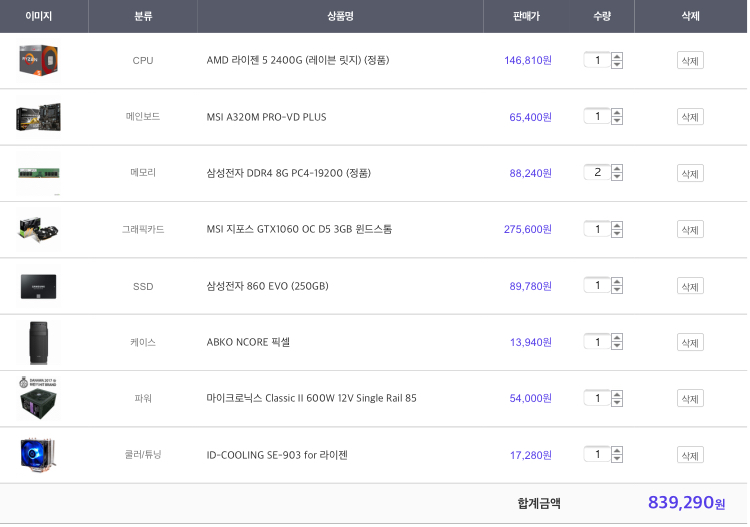Click the Samsung DDR4 memory thumbnail

(38, 173)
